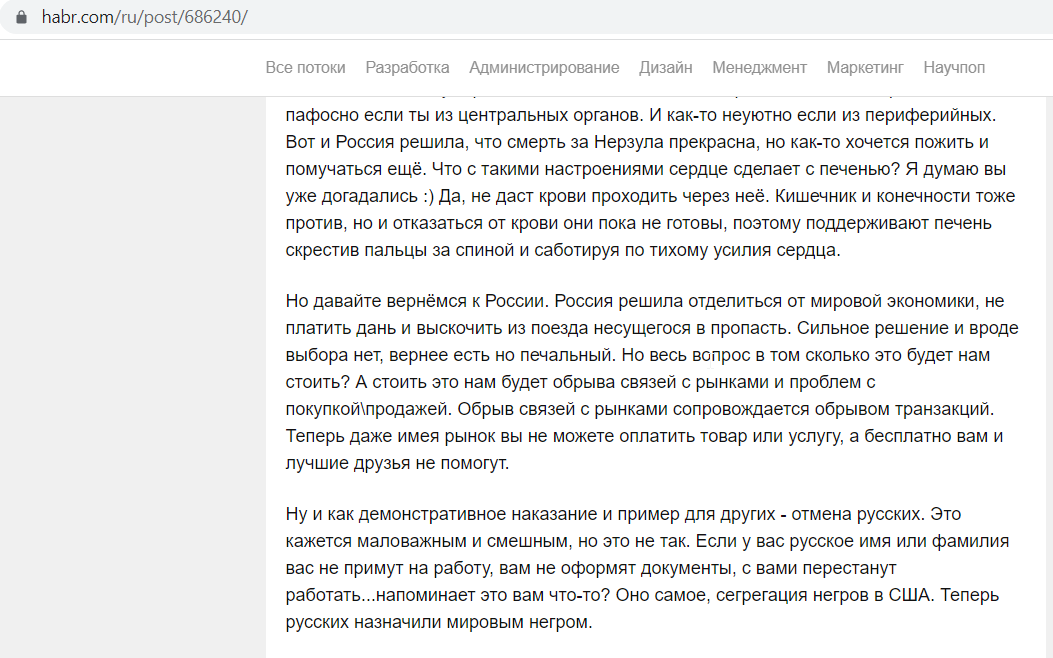Click line starting 'кажется маловажным и смешным'
1053x658 pixels.
click(647, 541)
